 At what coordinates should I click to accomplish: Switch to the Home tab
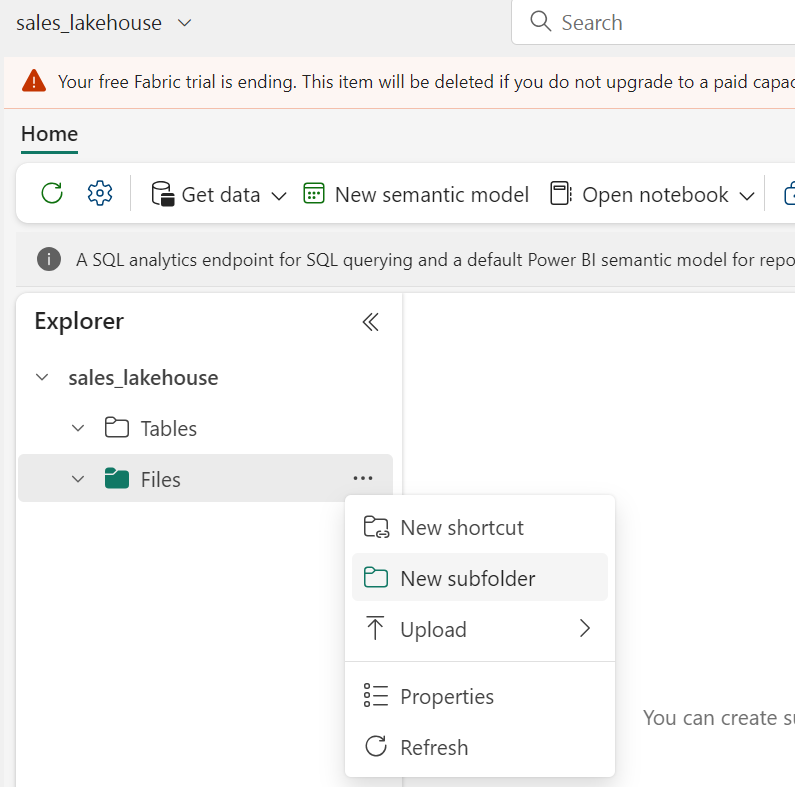49,134
